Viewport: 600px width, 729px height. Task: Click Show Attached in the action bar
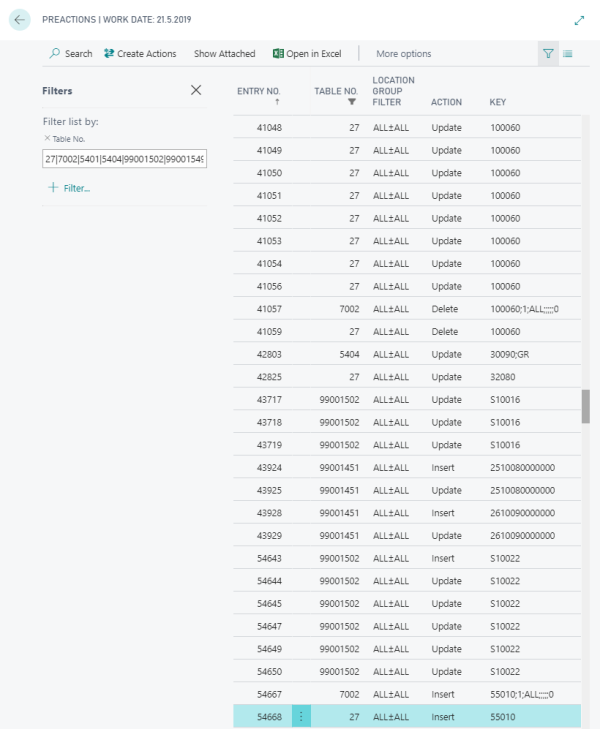click(x=224, y=54)
